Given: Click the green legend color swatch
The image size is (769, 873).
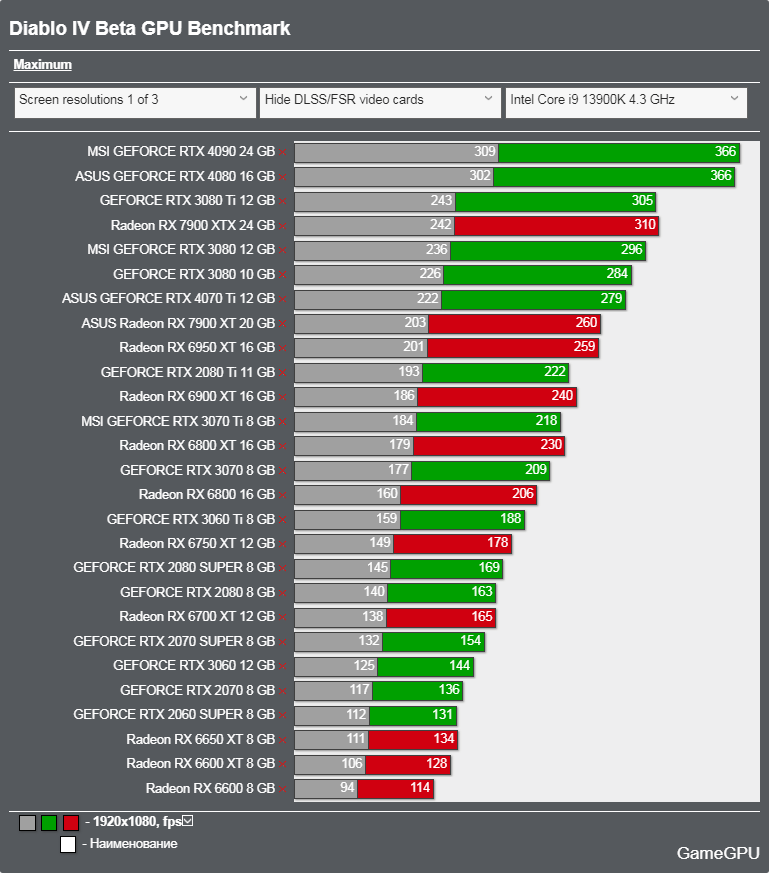Looking at the screenshot, I should pyautogui.click(x=49, y=823).
